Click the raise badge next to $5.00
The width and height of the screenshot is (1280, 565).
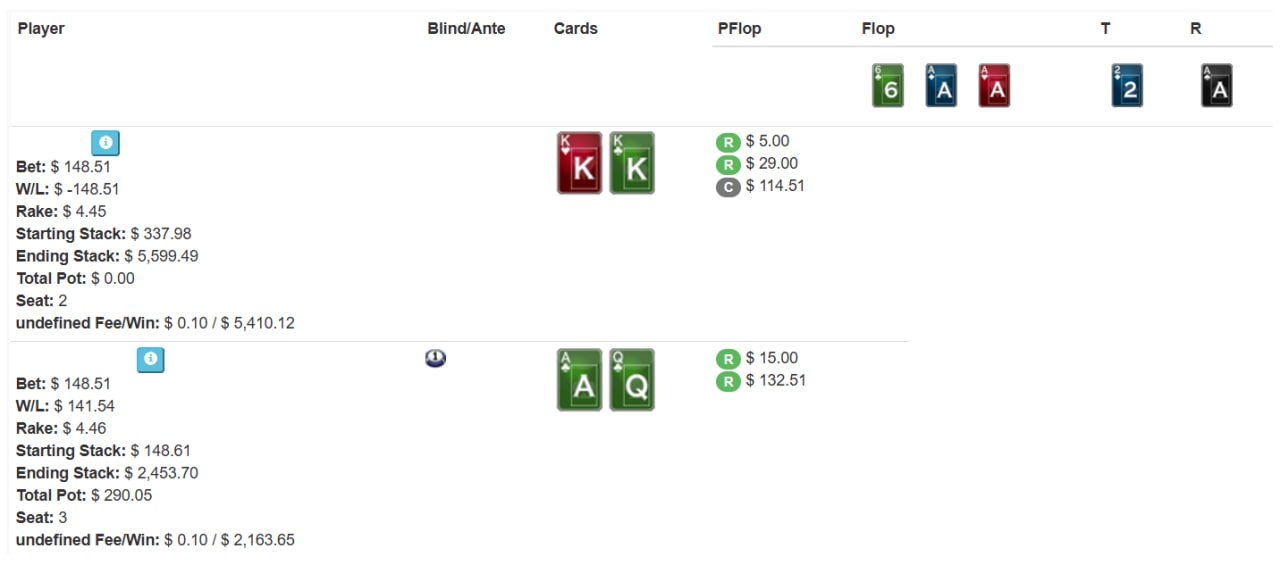(728, 142)
